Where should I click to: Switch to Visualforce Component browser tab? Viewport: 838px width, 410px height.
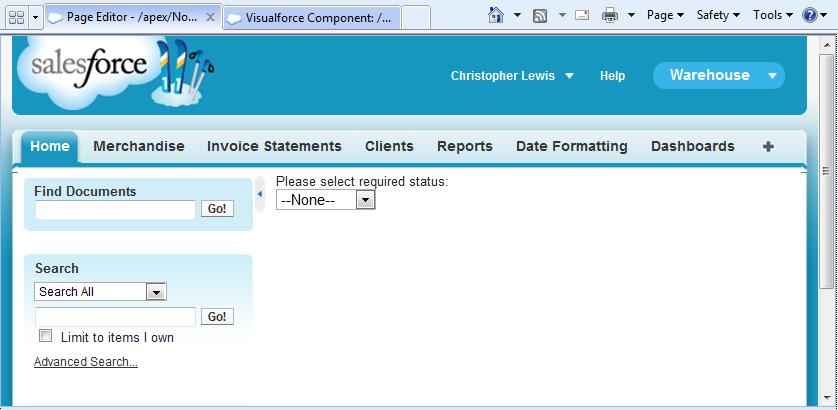[312, 18]
